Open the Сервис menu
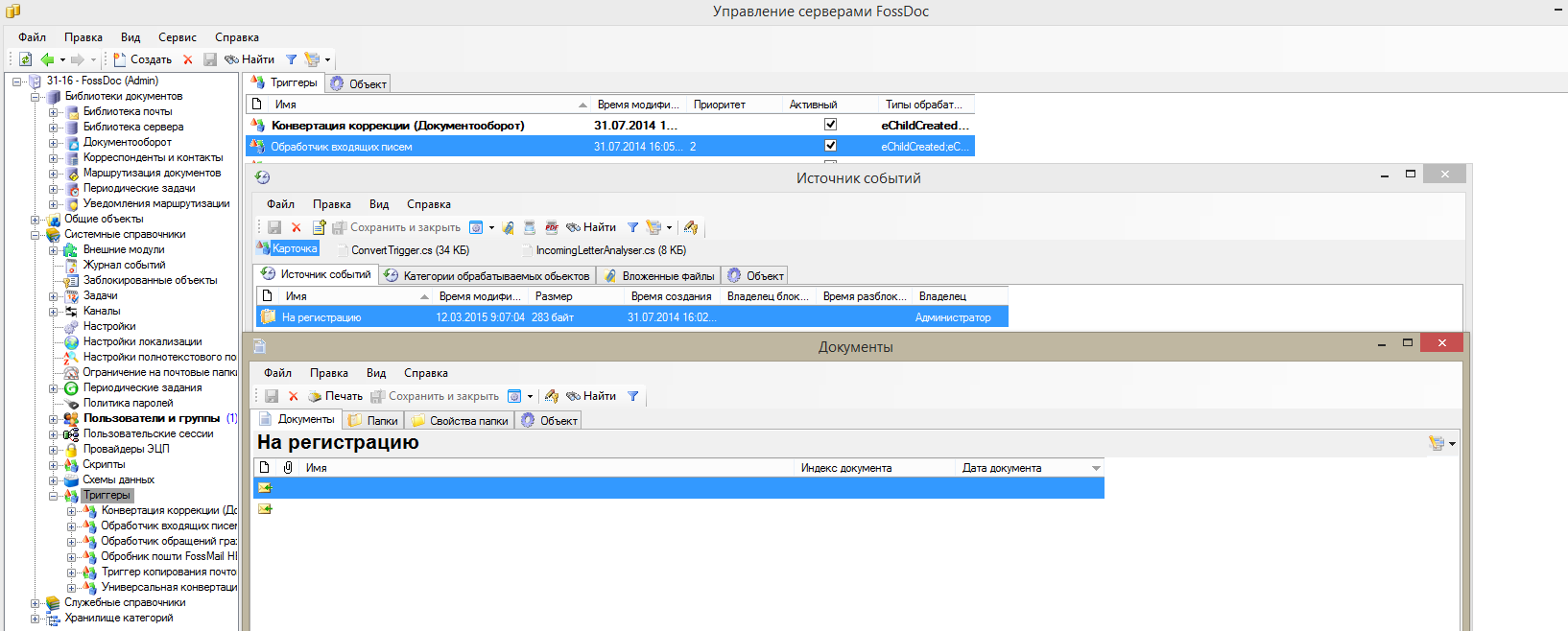 pos(177,37)
